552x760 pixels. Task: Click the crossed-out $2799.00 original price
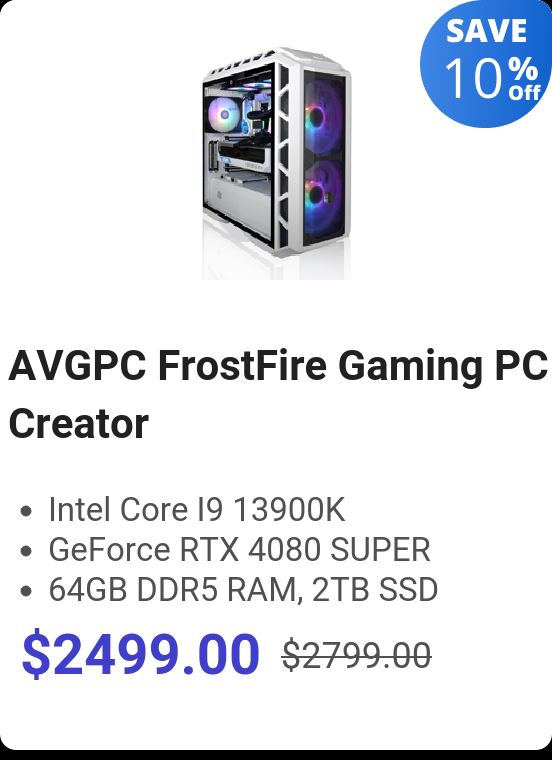[357, 655]
